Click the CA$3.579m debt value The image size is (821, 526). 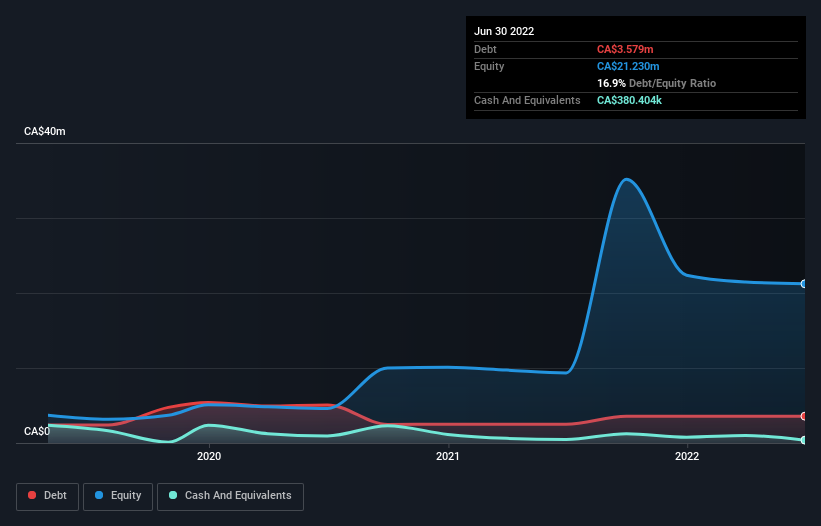(625, 49)
